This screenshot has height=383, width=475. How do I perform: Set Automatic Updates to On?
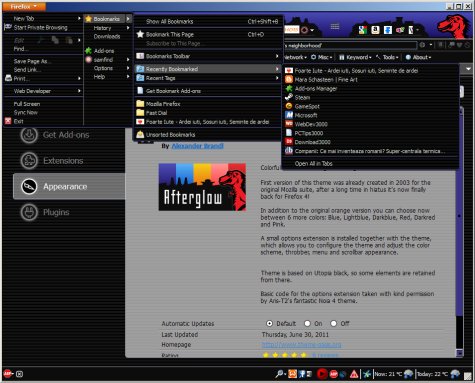coord(307,323)
